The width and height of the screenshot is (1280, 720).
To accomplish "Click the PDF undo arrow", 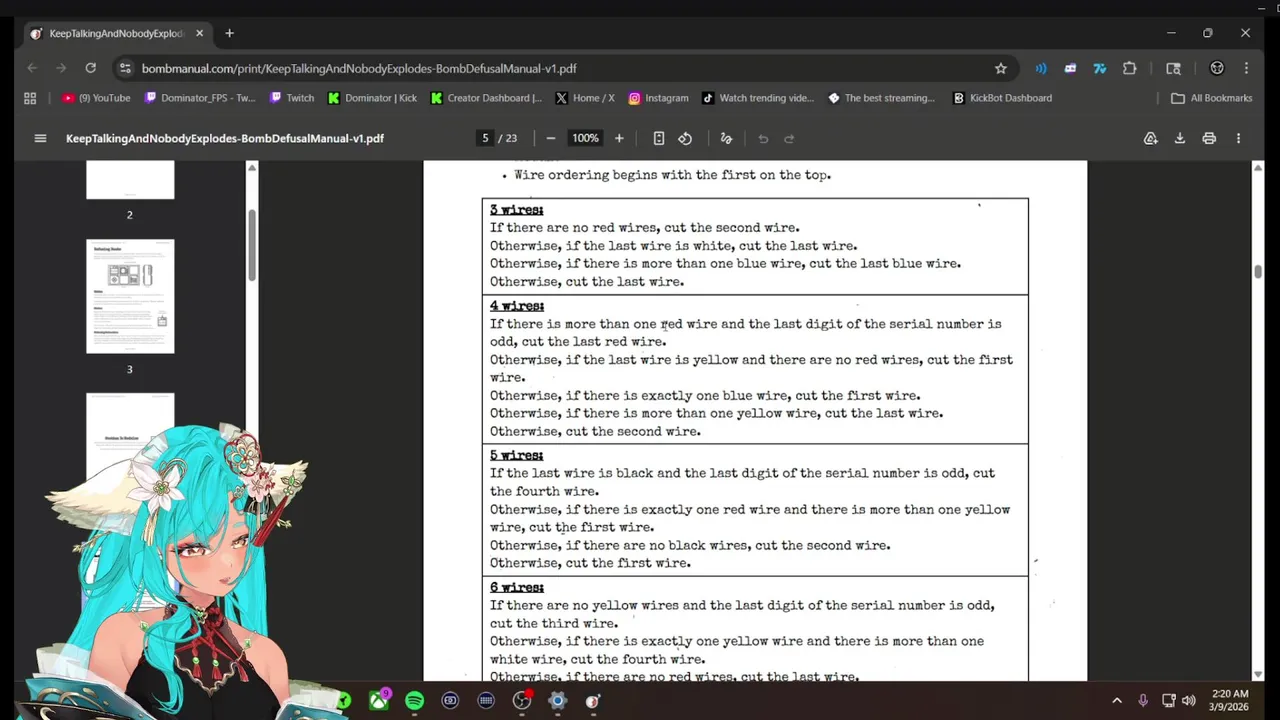I will tap(763, 138).
